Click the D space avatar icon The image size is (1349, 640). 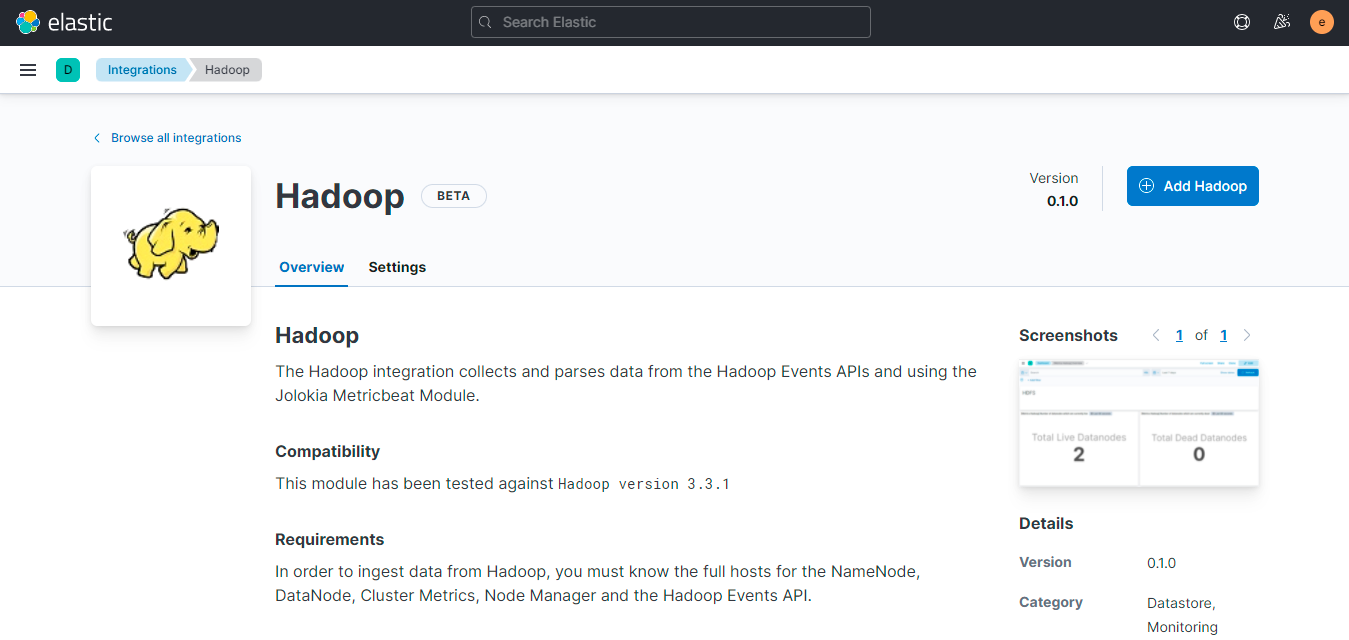coord(67,69)
